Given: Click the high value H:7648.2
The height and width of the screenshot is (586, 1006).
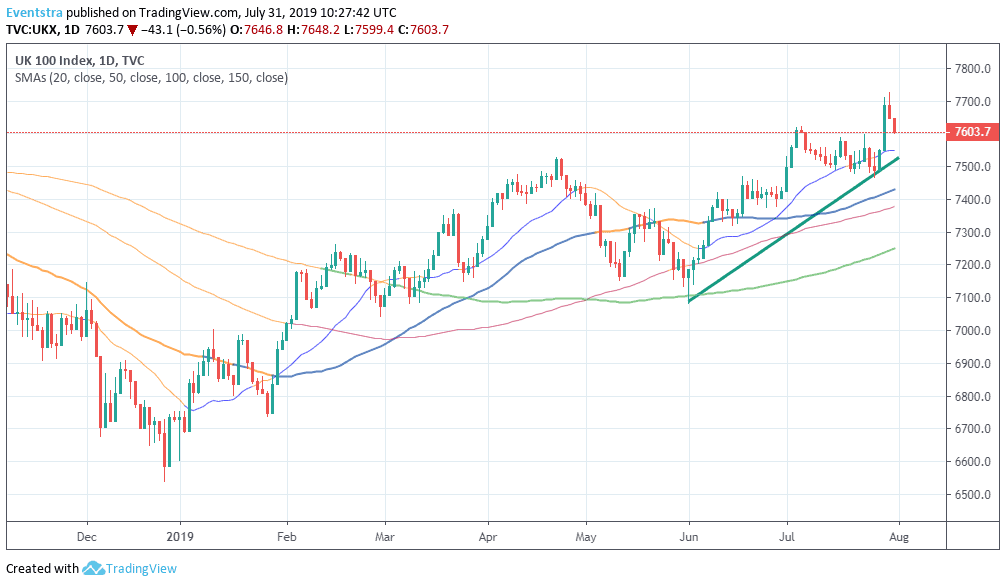Looking at the screenshot, I should point(313,30).
